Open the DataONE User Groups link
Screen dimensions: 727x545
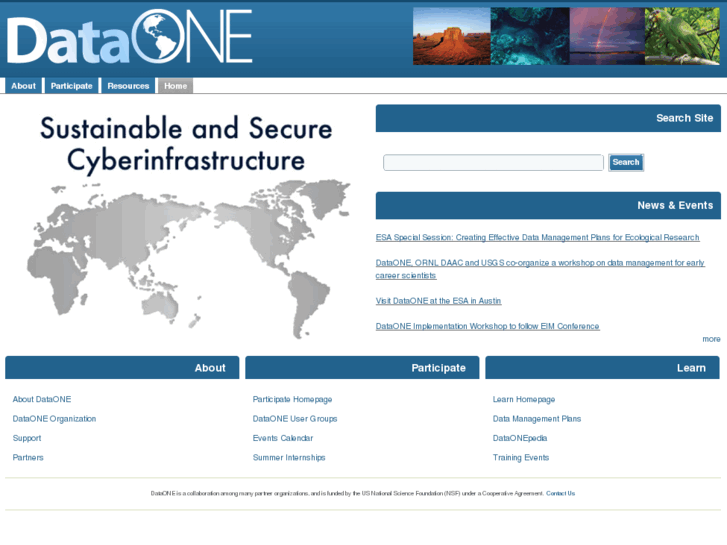(295, 419)
